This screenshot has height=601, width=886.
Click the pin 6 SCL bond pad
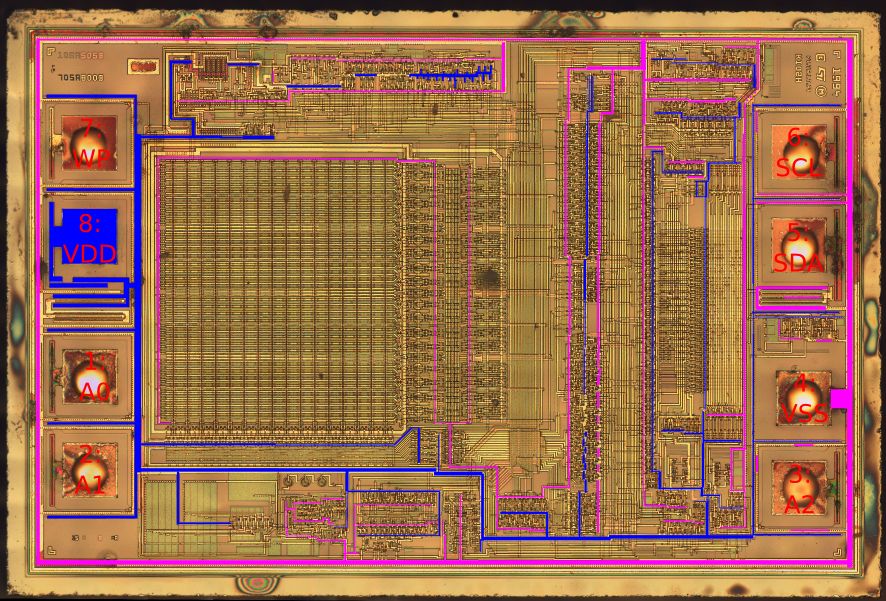[798, 152]
